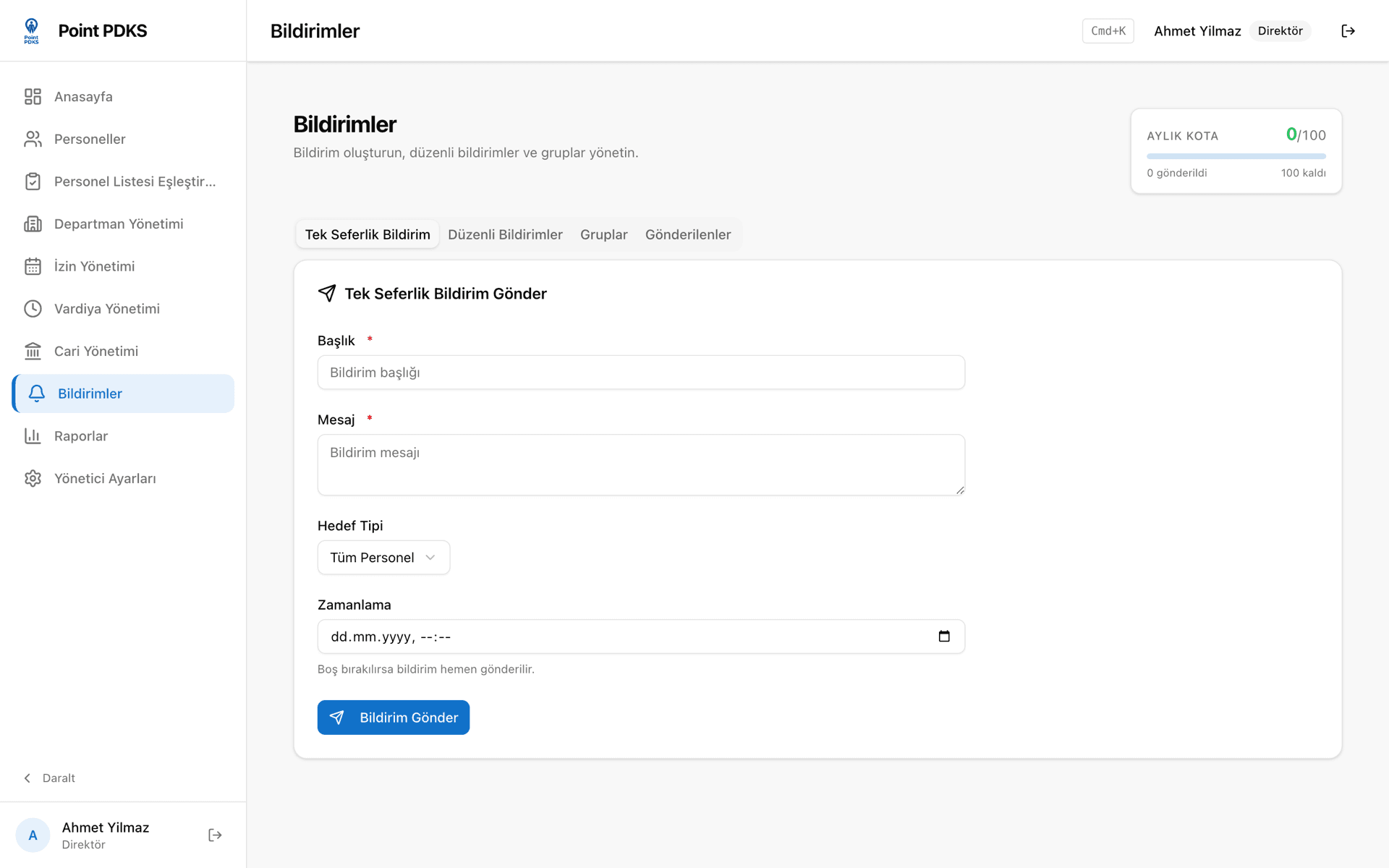Click the Bildirimler bell icon
The image size is (1389, 868).
(37, 393)
